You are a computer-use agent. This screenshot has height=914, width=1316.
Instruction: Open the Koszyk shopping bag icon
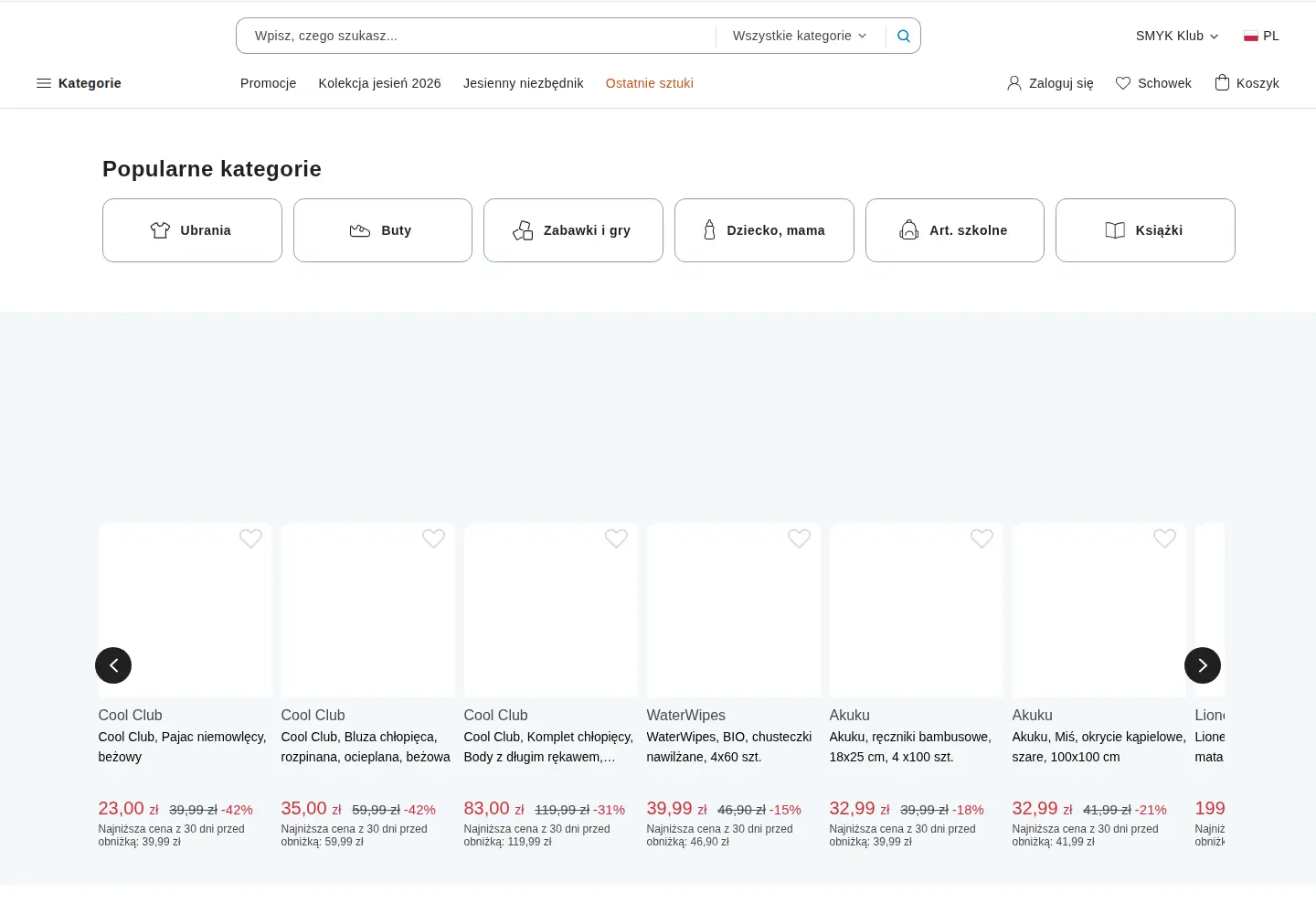tap(1222, 83)
